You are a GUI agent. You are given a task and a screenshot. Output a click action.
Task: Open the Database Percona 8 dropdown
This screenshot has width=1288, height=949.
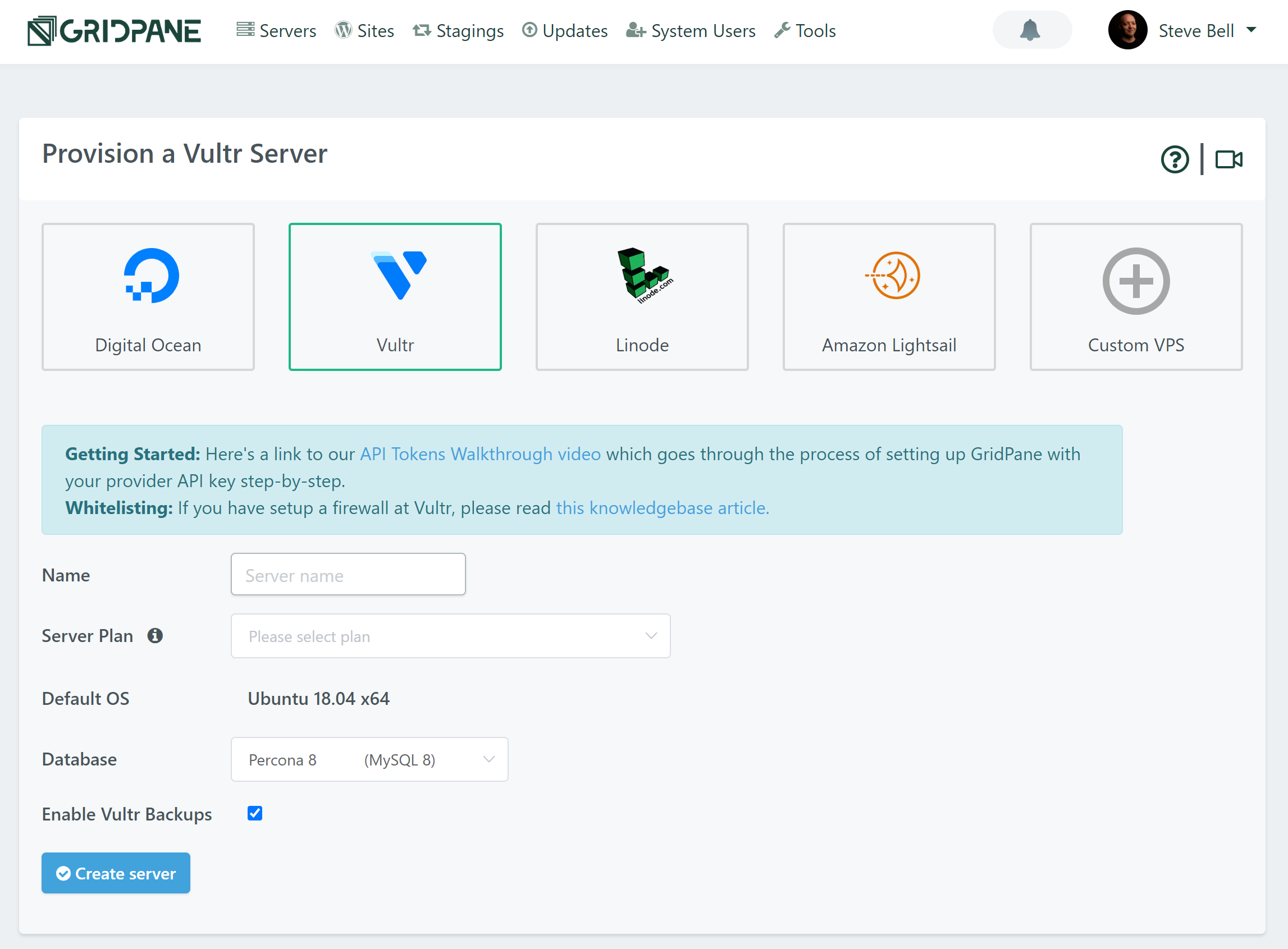[x=369, y=759]
